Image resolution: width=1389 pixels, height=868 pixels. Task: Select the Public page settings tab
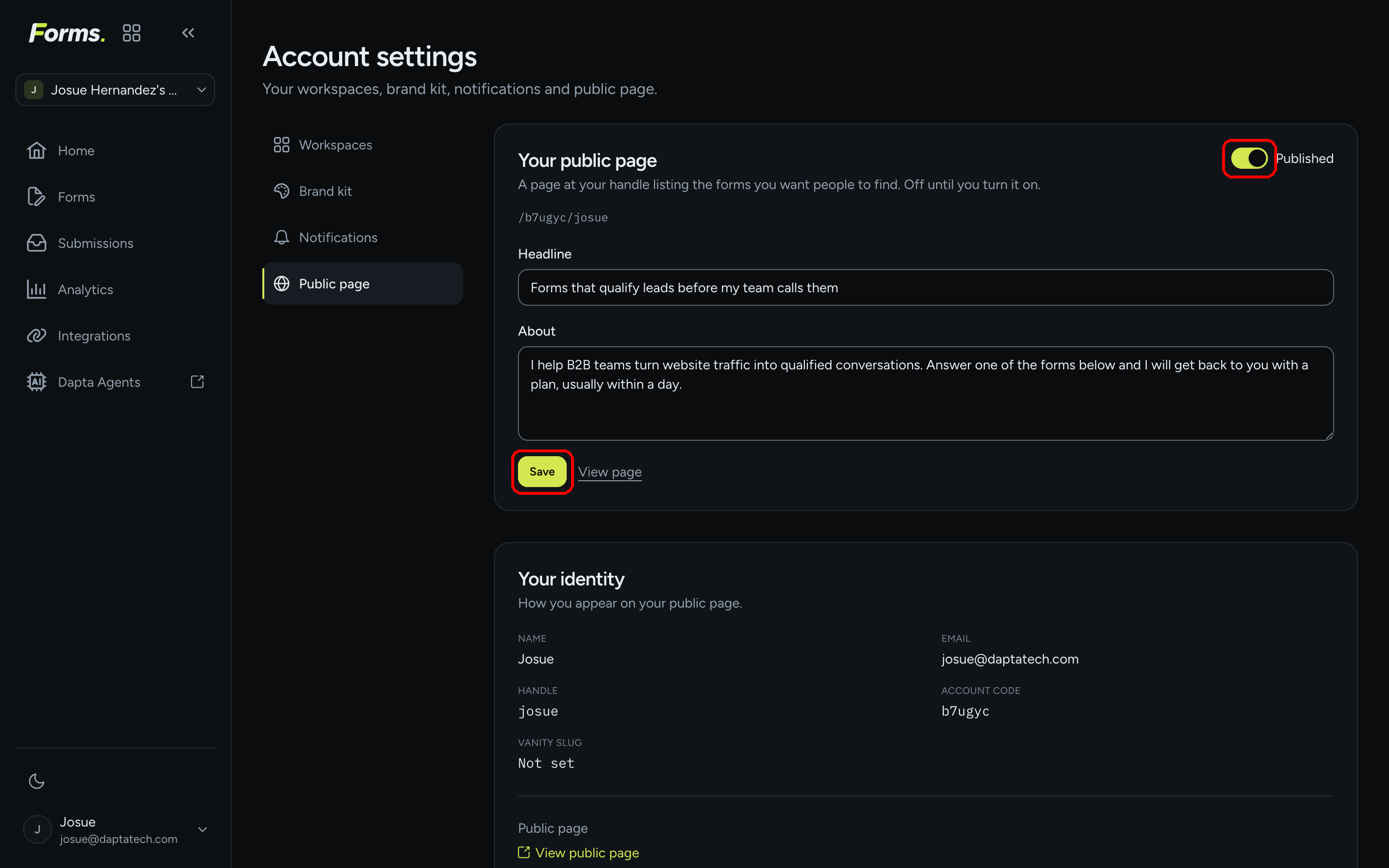(363, 284)
